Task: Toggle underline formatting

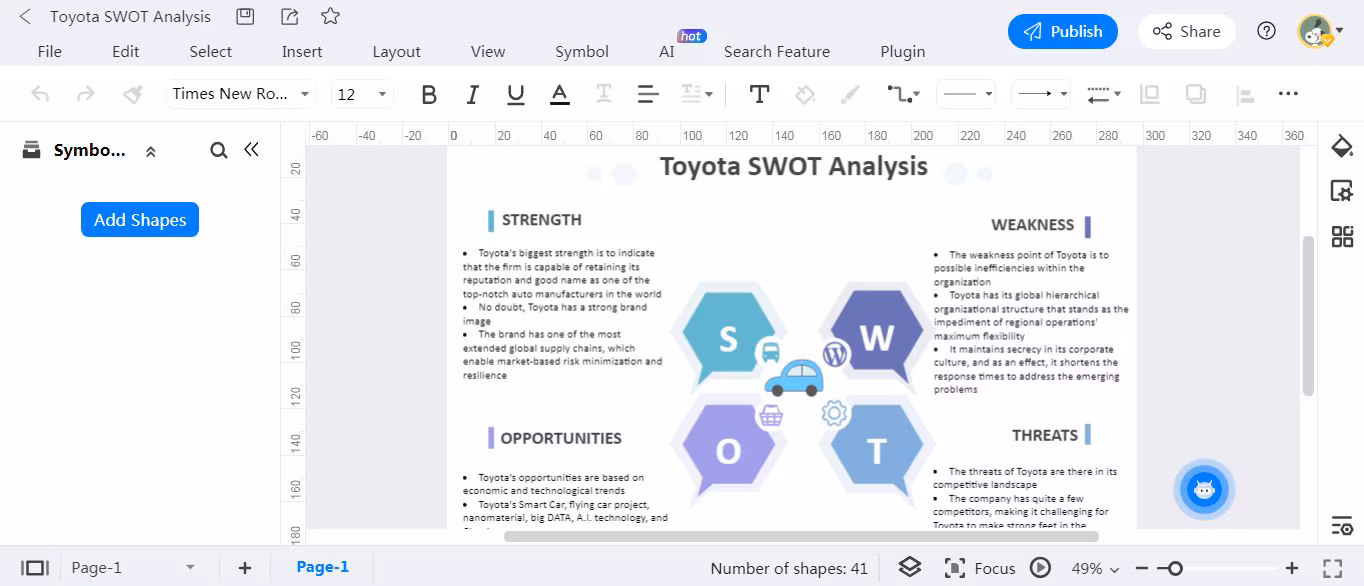Action: [516, 95]
